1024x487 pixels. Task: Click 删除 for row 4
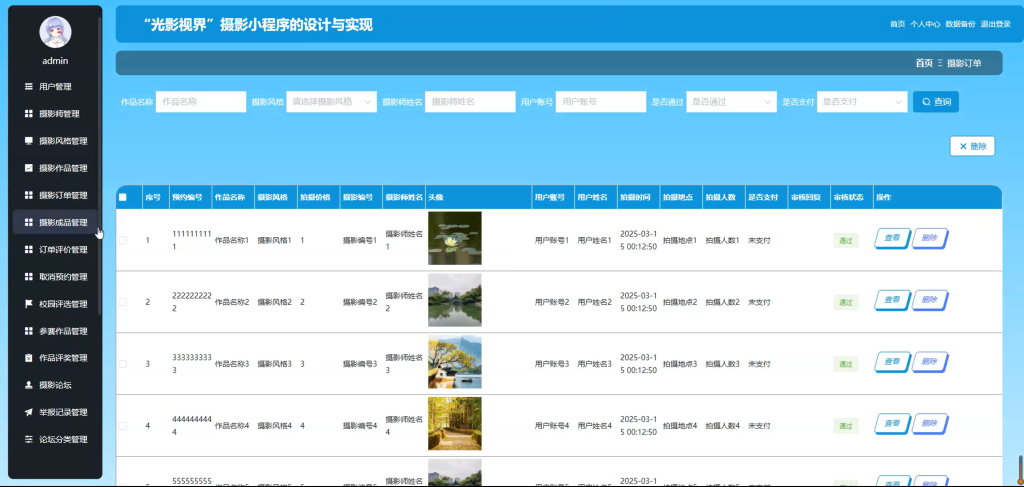coord(930,424)
